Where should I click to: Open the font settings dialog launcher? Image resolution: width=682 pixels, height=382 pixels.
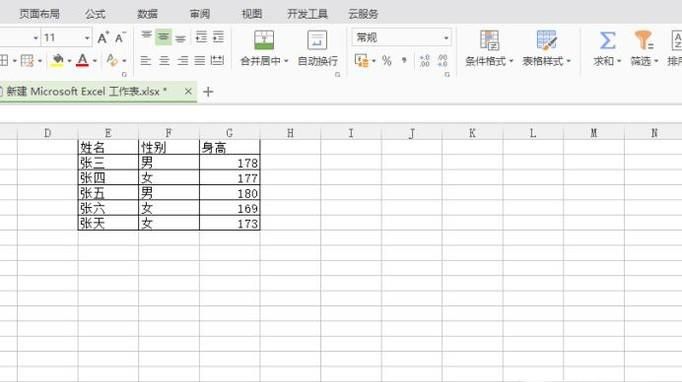tap(124, 75)
